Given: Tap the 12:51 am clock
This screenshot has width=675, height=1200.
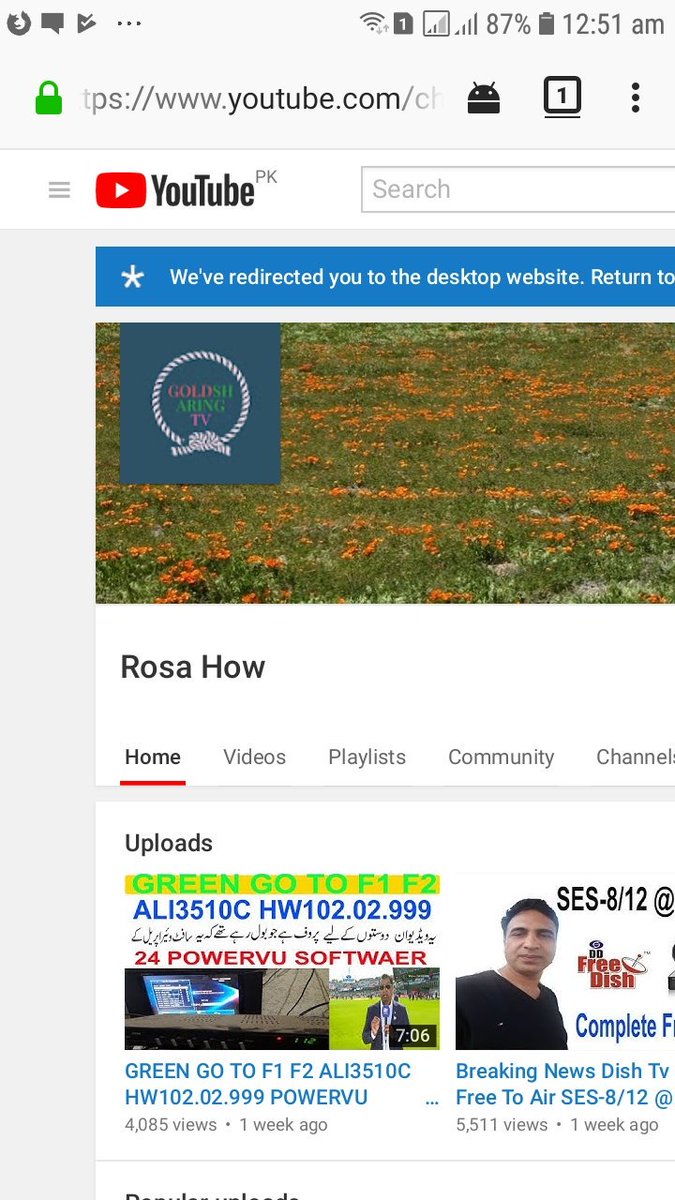Looking at the screenshot, I should (x=613, y=24).
